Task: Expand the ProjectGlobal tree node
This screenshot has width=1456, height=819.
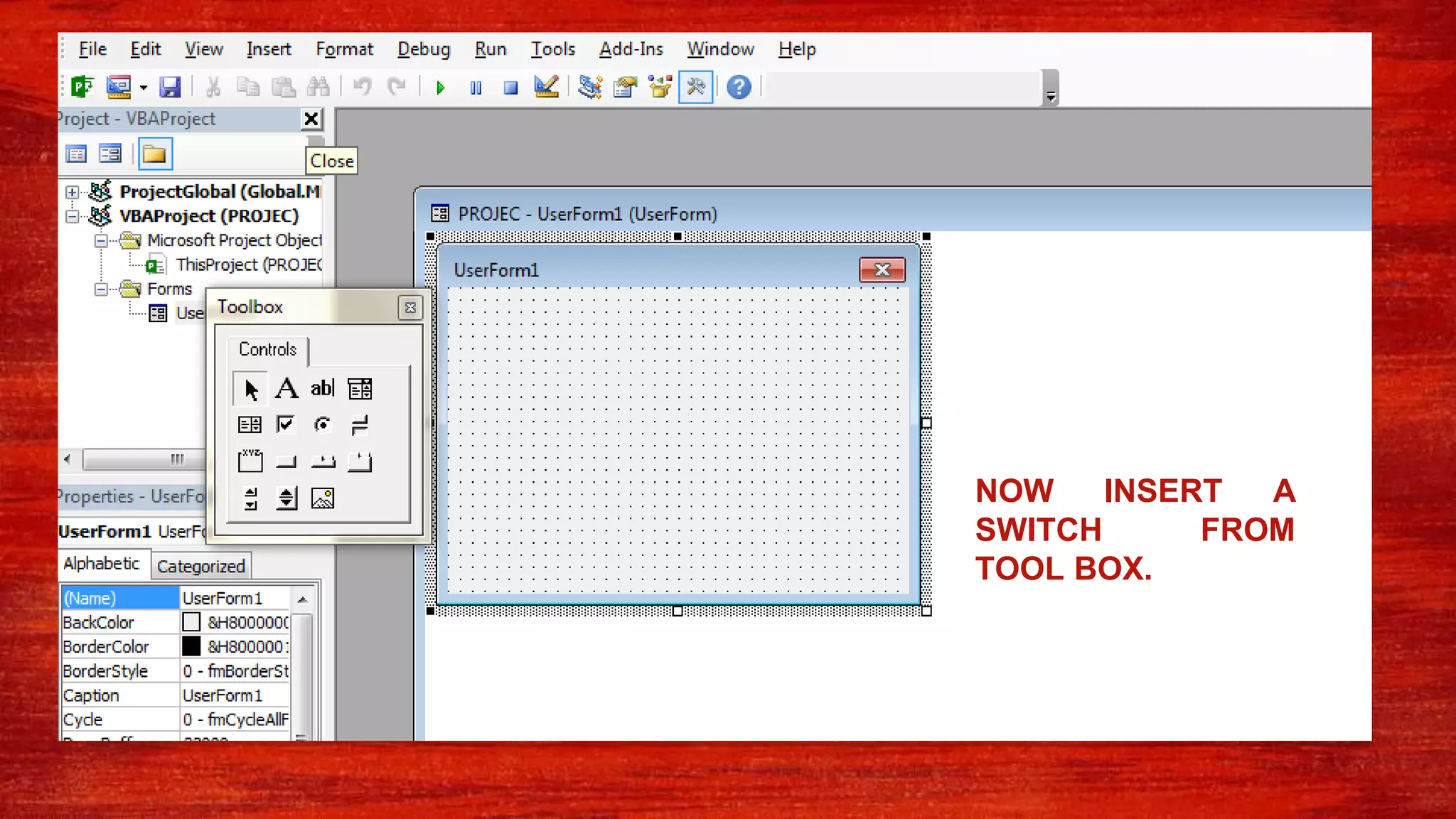Action: (72, 192)
